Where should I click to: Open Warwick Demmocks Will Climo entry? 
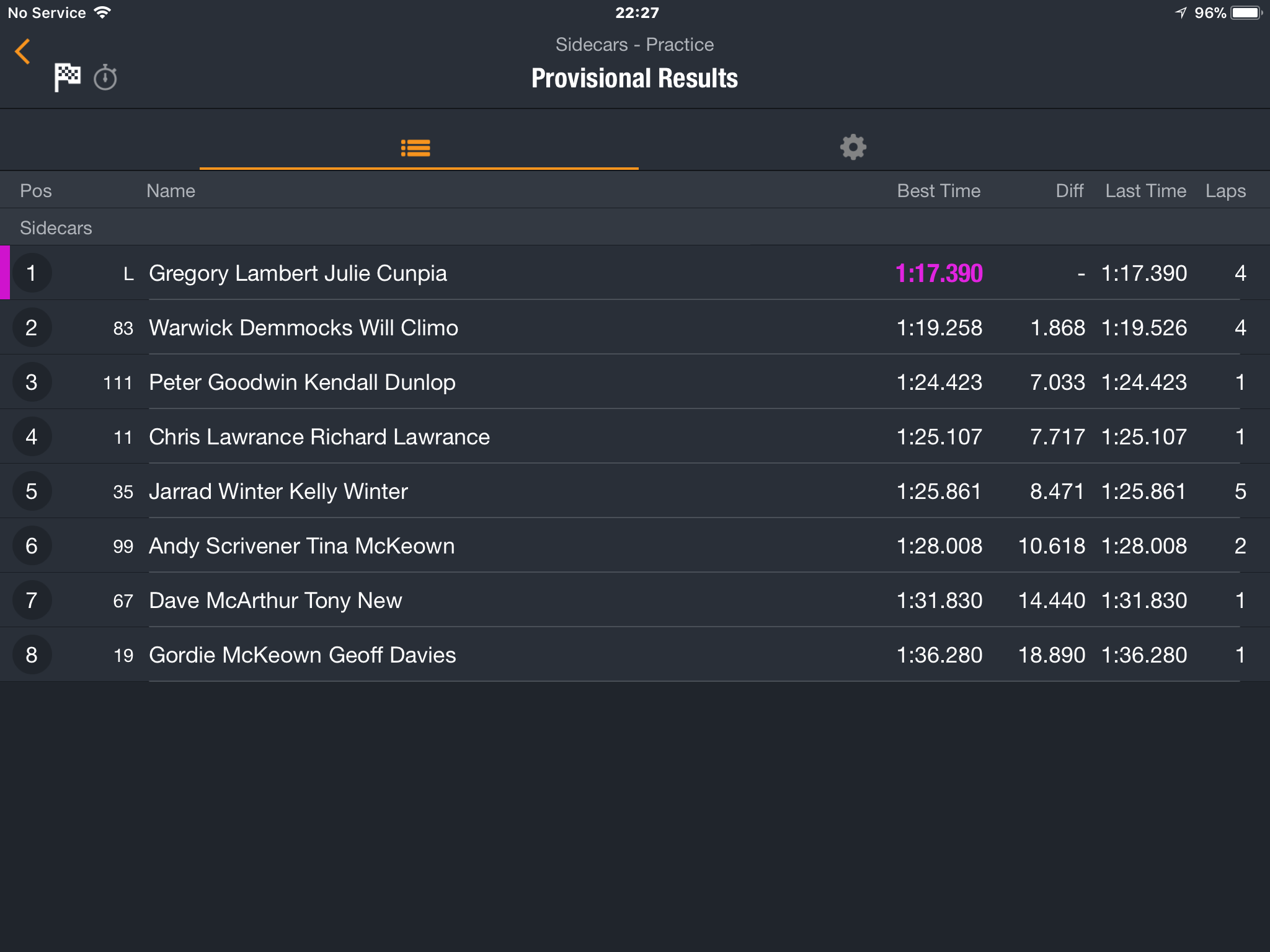pos(635,327)
